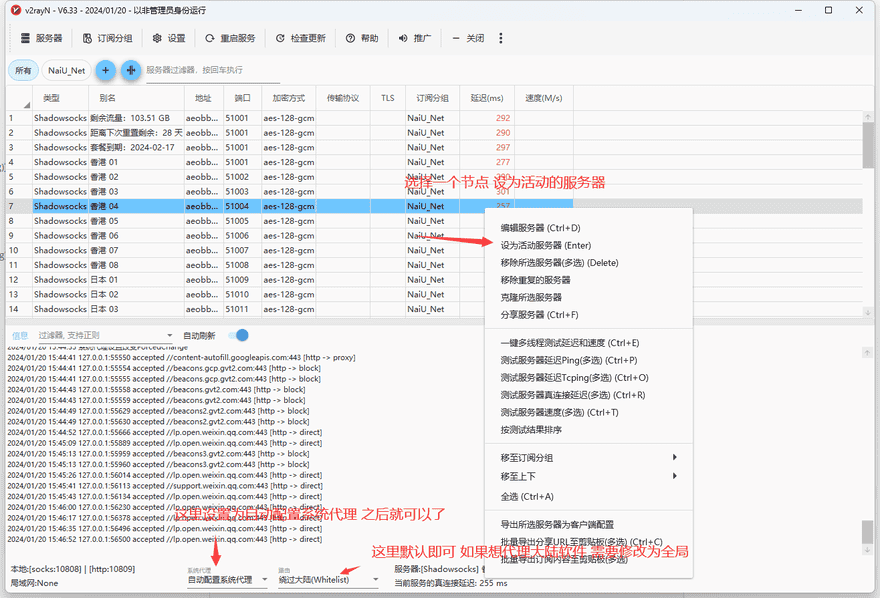Sort by the 端口 column header
This screenshot has width=880, height=598.
coord(242,98)
